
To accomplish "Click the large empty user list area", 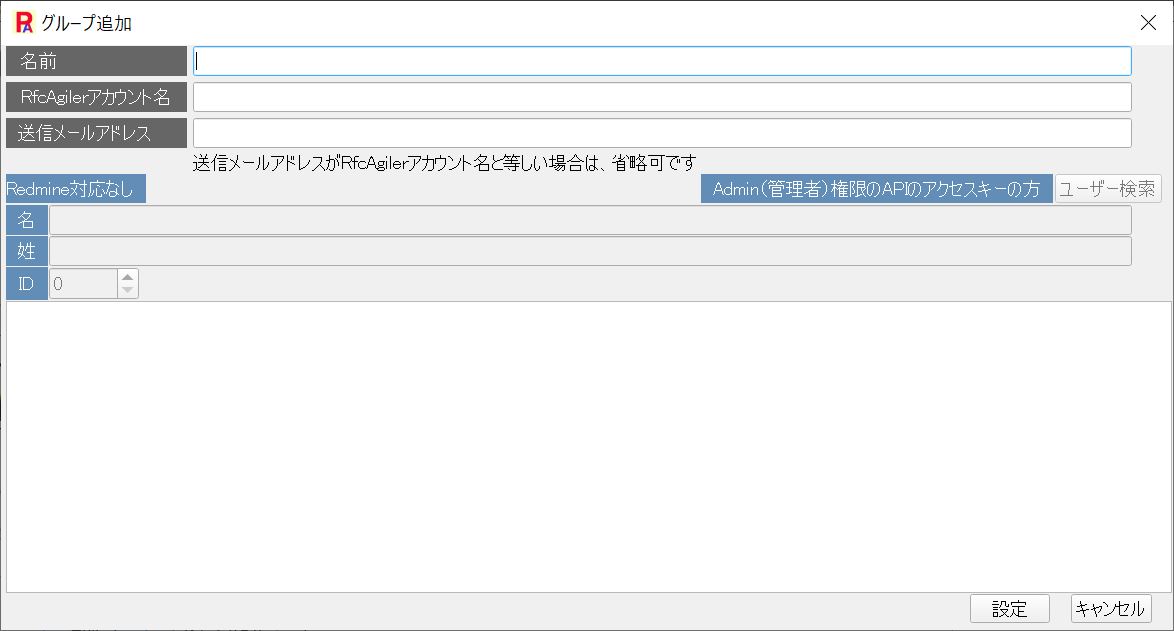I will coord(588,447).
